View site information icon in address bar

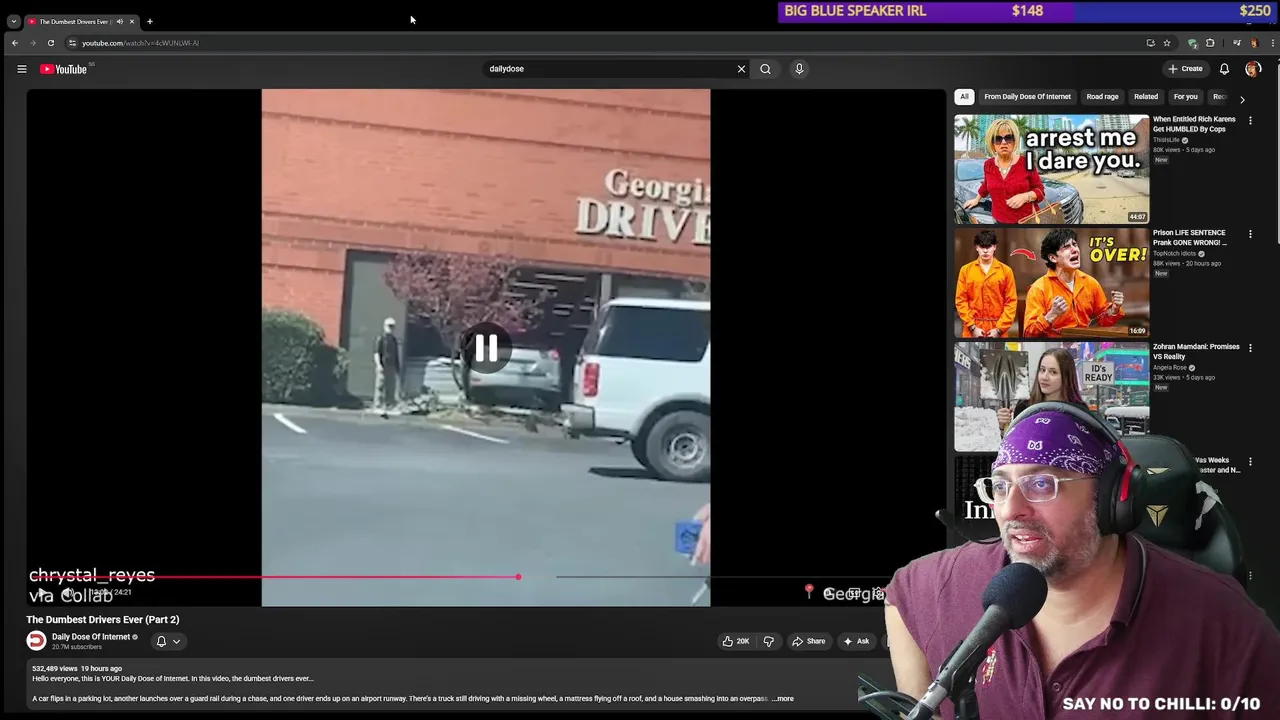[72, 43]
